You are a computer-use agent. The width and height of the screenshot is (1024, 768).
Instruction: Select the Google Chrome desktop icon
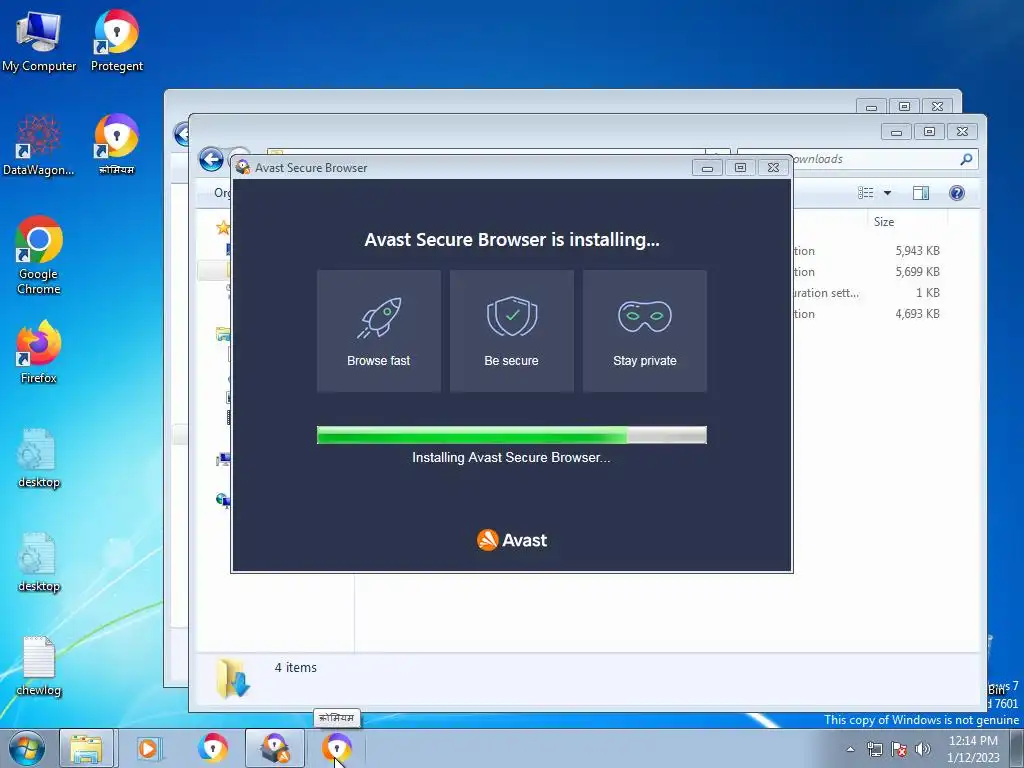point(39,256)
